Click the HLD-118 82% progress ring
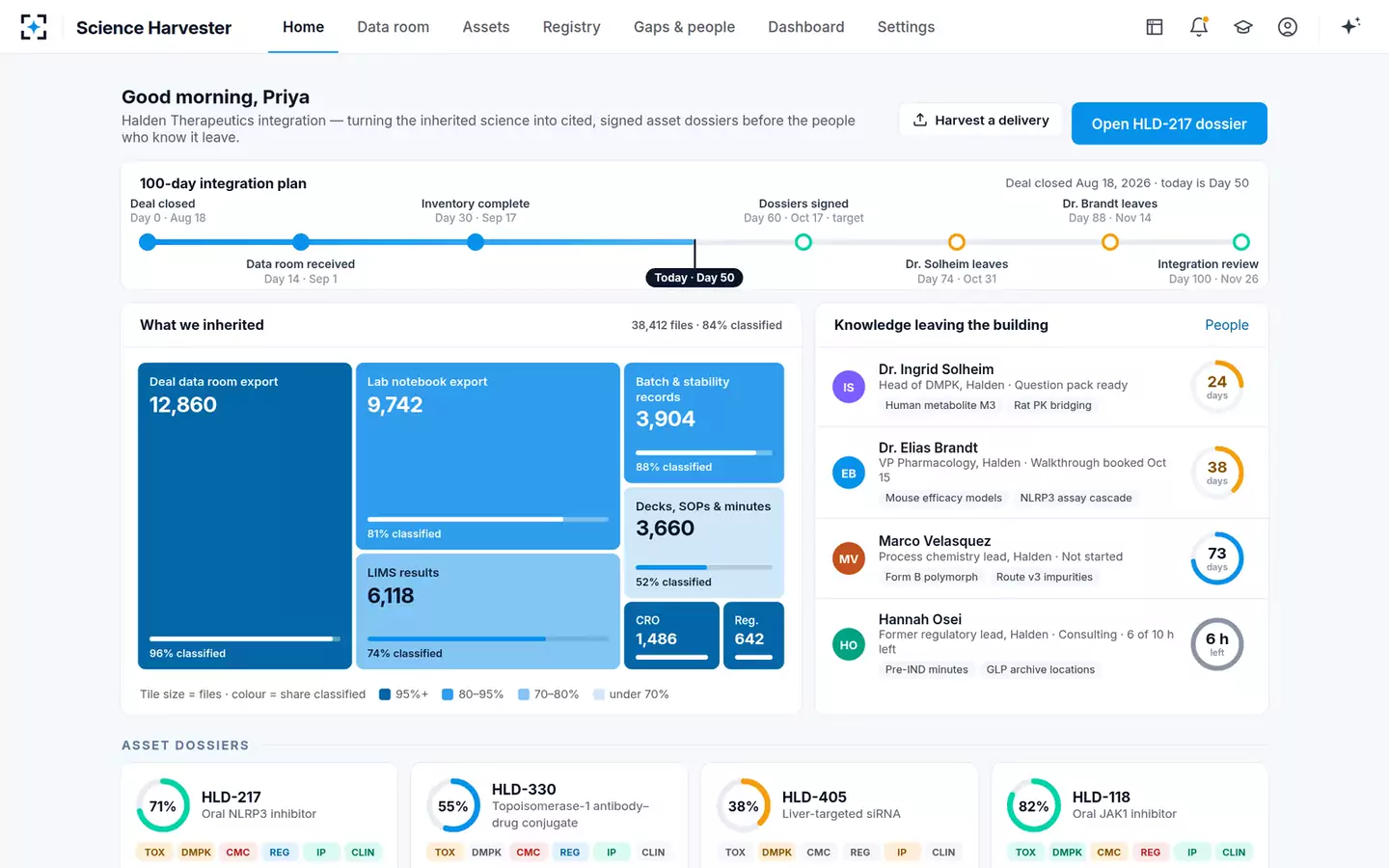This screenshot has height=868, width=1389. (1034, 805)
